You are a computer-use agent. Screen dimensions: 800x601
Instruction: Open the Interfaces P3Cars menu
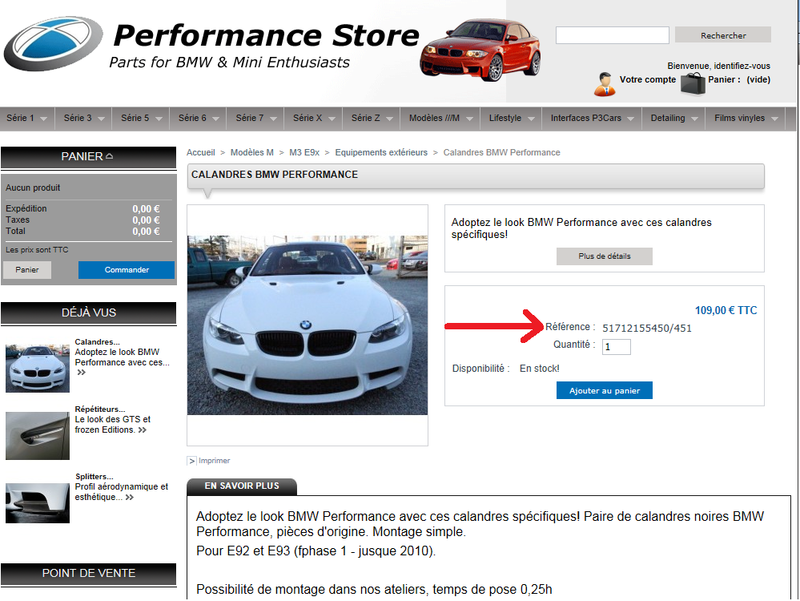coord(592,118)
